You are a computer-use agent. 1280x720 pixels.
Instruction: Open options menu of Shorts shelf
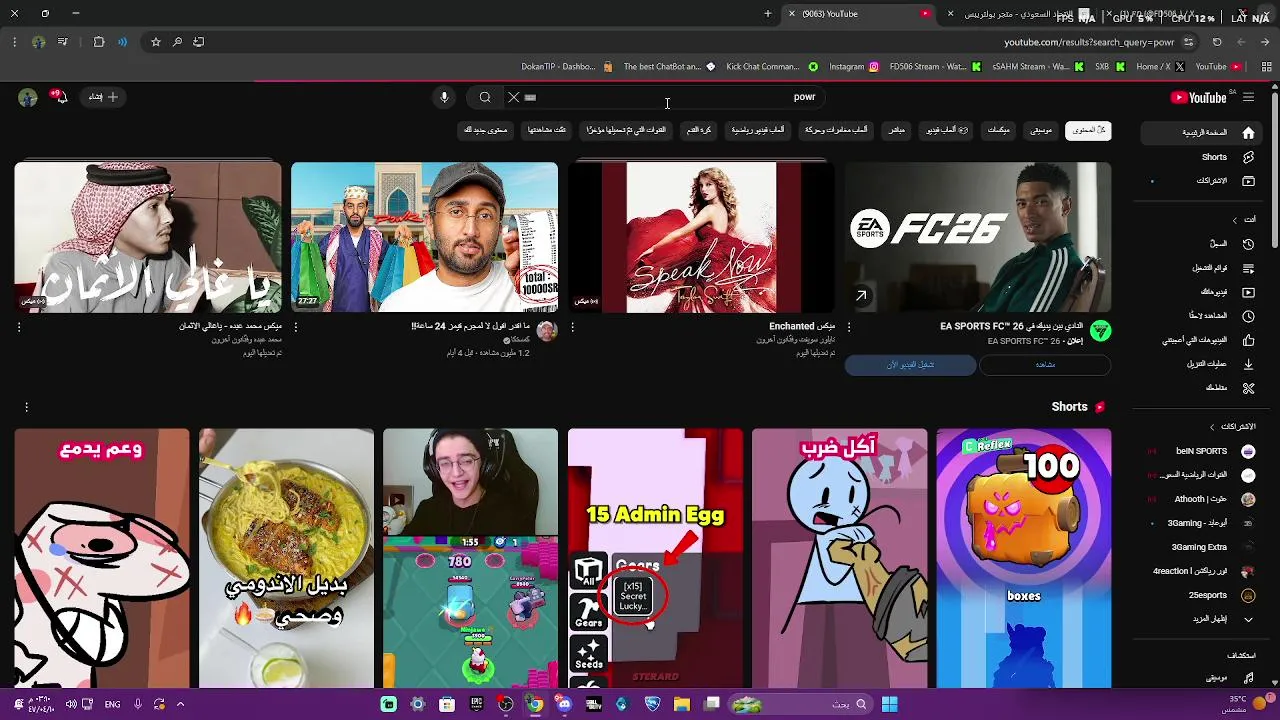click(x=26, y=407)
